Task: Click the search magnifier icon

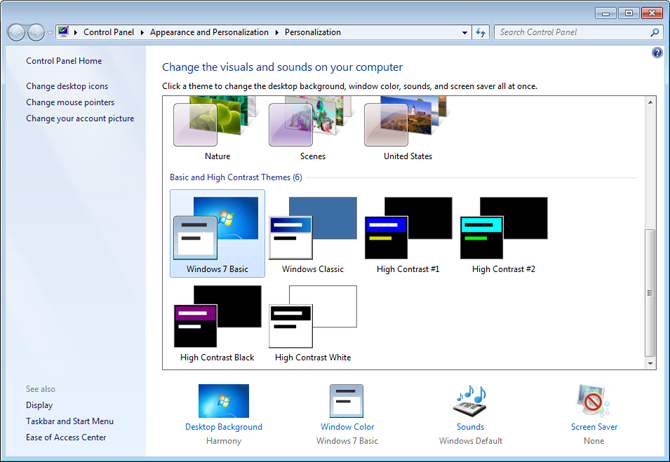Action: tap(655, 32)
